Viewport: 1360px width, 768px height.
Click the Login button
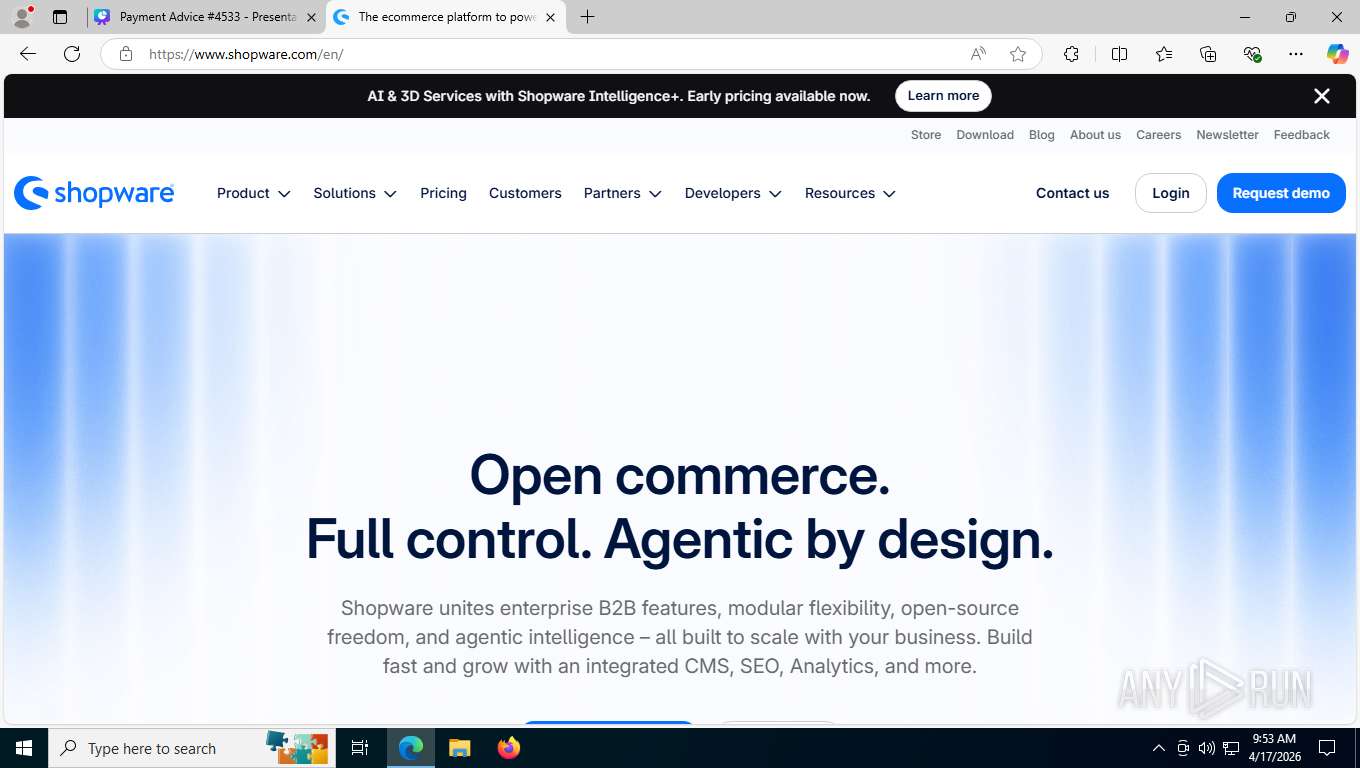tap(1171, 193)
